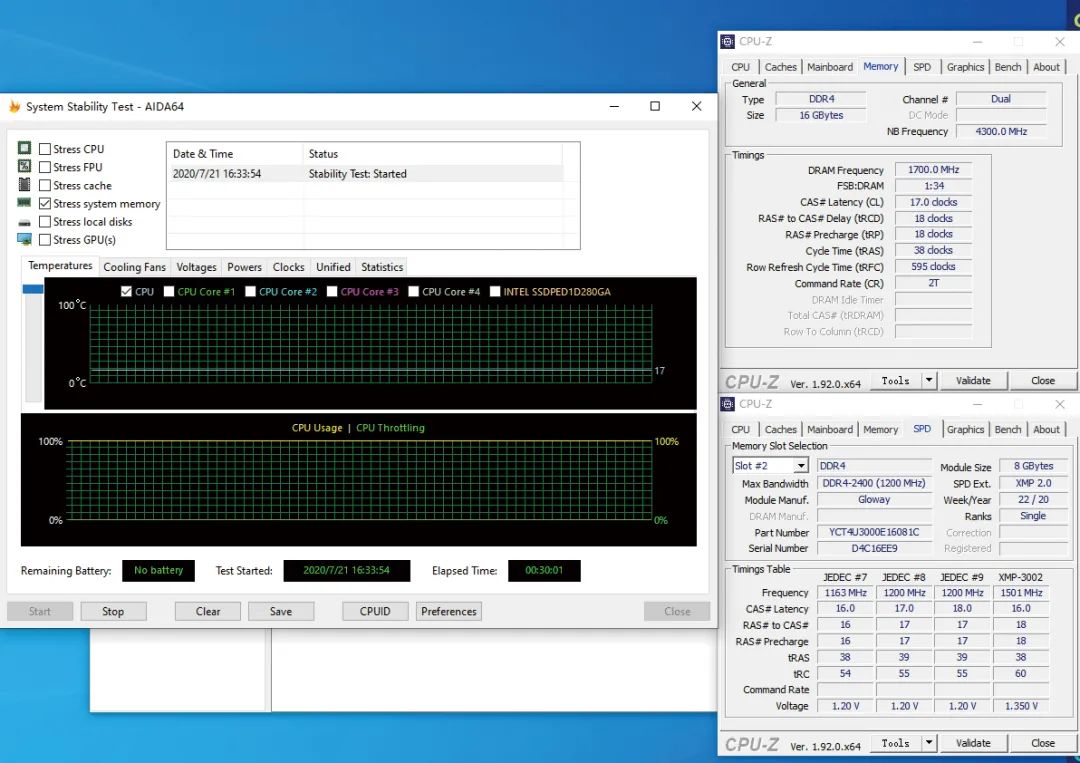
Task: Click Validate in lower CPU-Z window
Action: [973, 743]
